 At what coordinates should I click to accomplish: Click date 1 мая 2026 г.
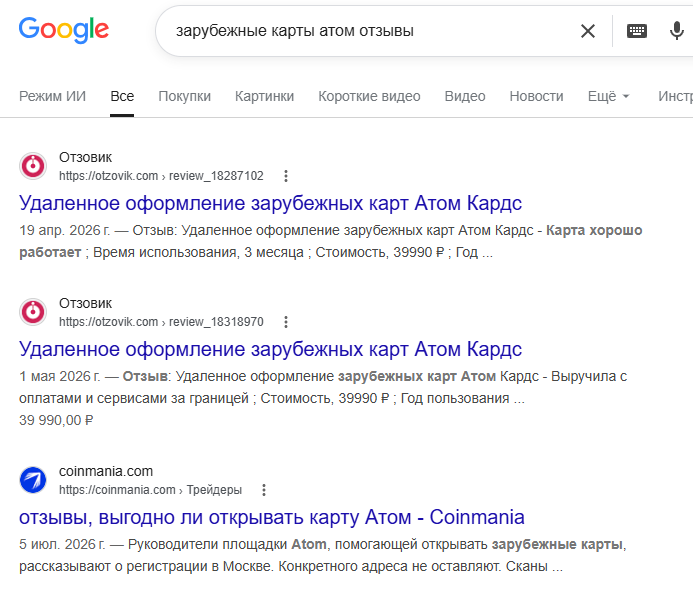(60, 376)
